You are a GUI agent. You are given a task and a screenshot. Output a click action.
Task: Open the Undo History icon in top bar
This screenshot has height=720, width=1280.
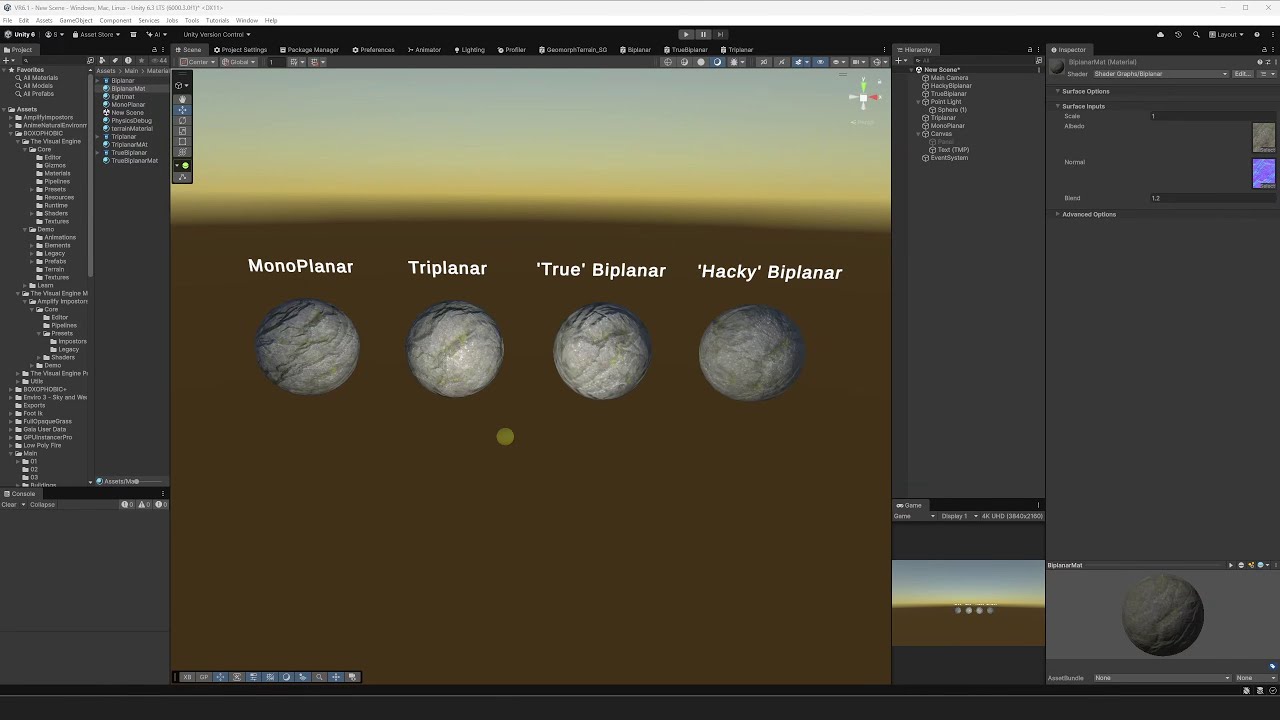click(1178, 34)
